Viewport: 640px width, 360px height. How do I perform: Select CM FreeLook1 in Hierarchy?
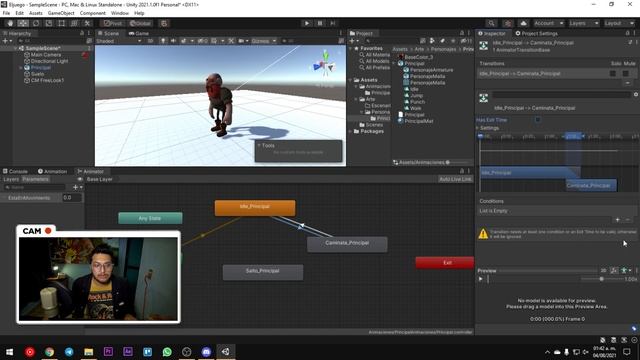(x=47, y=80)
